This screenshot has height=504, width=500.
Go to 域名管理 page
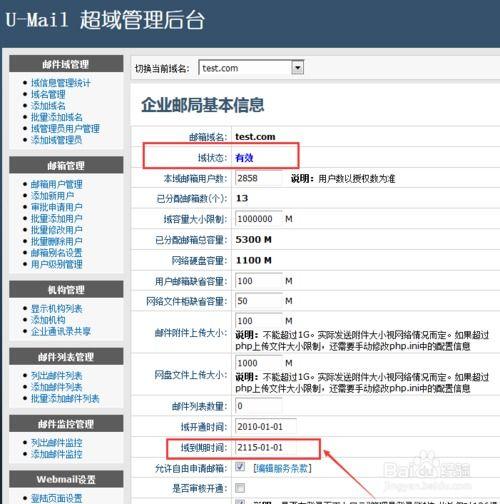click(48, 94)
